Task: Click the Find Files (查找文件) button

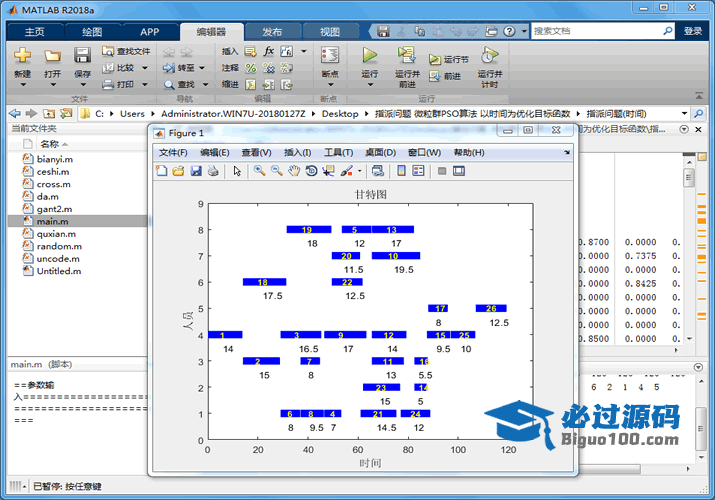Action: (x=126, y=51)
